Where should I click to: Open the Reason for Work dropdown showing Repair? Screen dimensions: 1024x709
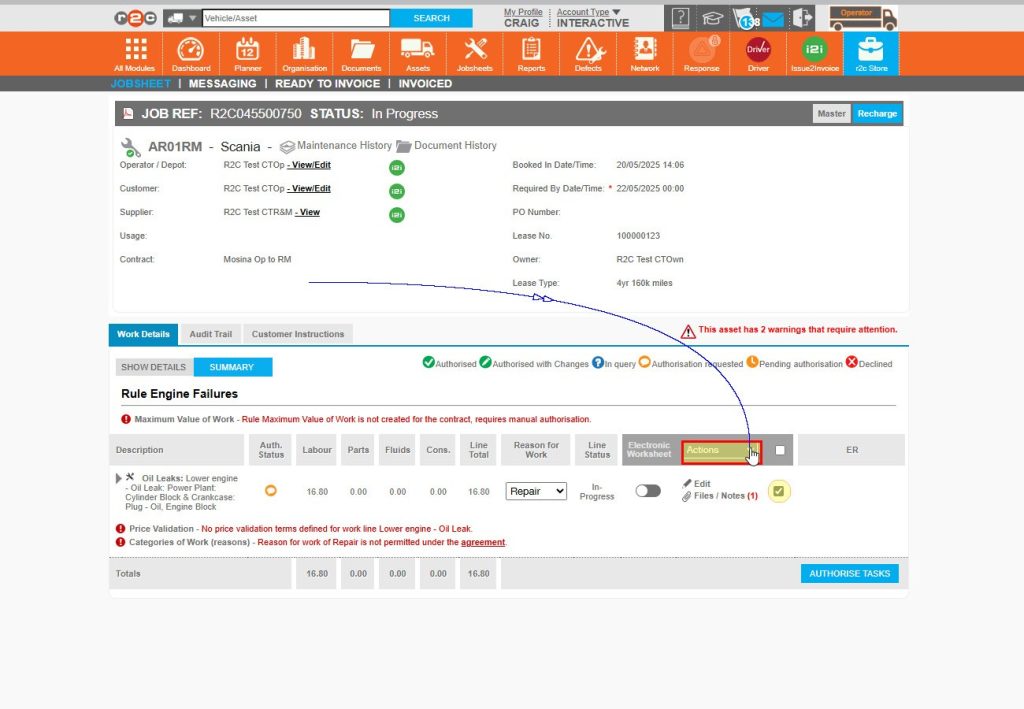point(536,491)
